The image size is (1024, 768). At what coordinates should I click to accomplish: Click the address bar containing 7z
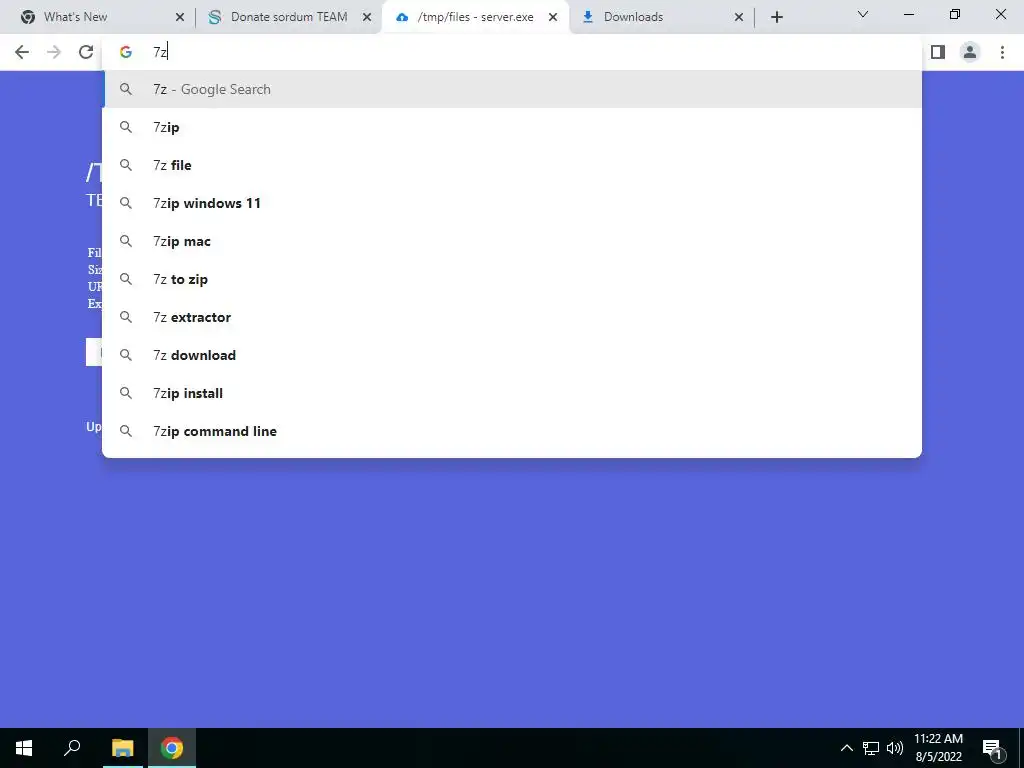[511, 52]
